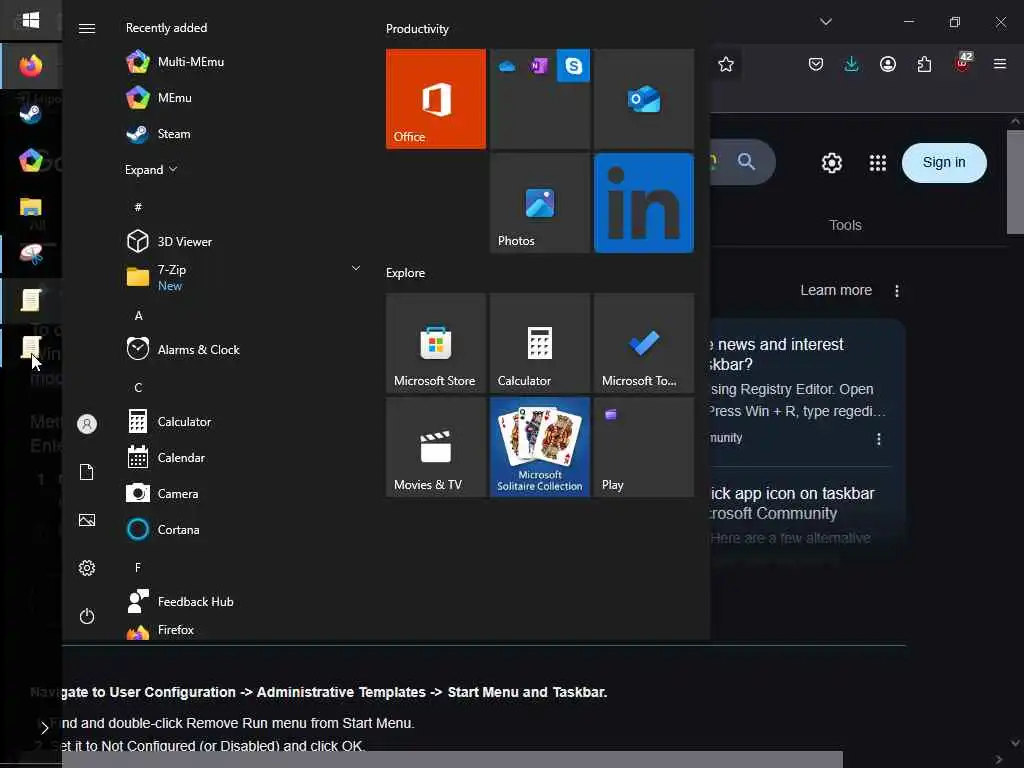This screenshot has height=768, width=1024.
Task: Launch Multi-MEmu from Recently added
Action: (x=242, y=62)
